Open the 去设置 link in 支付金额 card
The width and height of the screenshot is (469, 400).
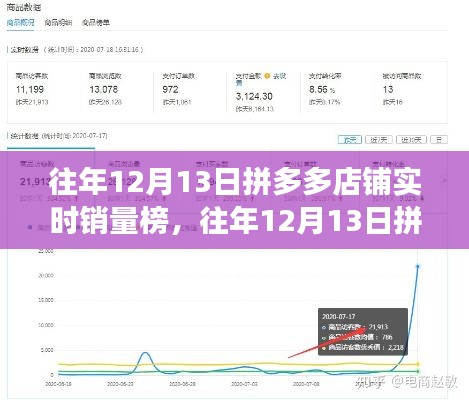click(261, 79)
